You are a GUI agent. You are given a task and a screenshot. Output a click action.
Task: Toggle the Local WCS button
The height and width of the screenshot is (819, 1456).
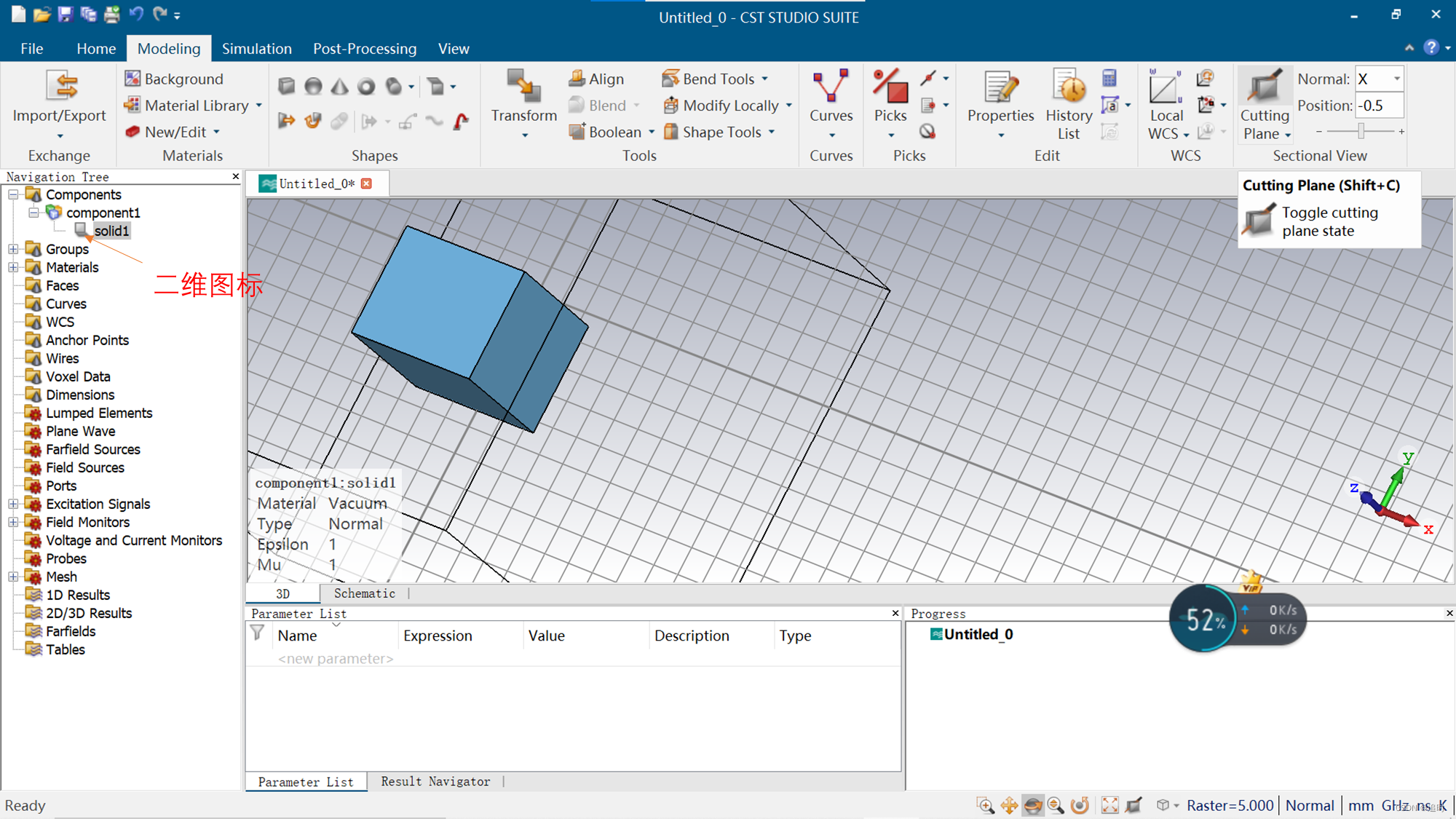(1166, 93)
